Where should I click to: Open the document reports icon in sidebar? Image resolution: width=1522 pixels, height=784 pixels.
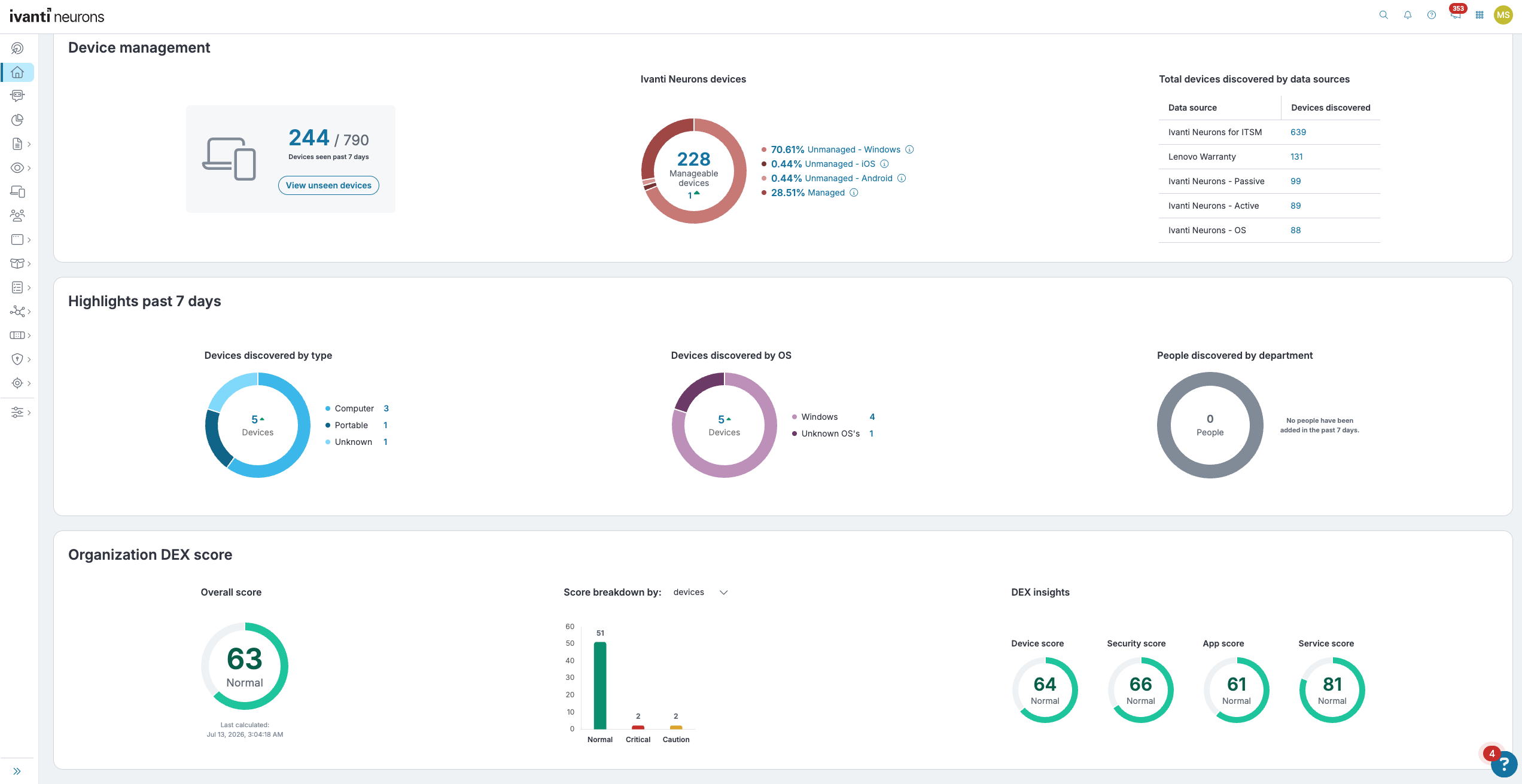point(17,144)
